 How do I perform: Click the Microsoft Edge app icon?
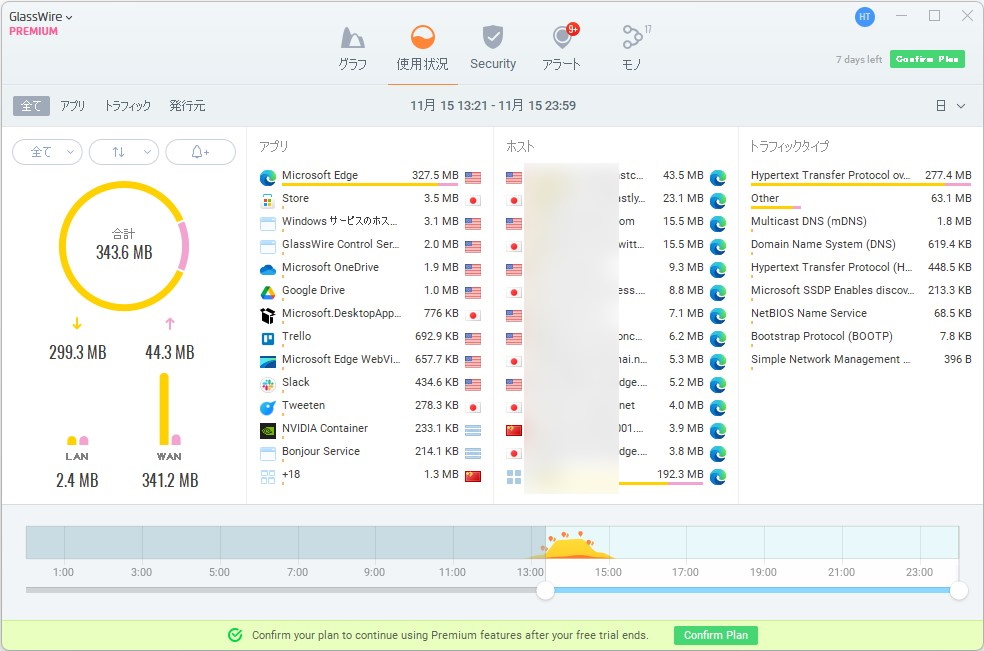coord(268,178)
